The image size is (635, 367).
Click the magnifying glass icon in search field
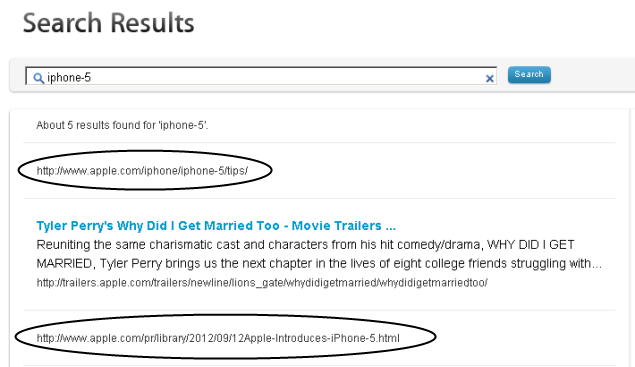tap(38, 78)
